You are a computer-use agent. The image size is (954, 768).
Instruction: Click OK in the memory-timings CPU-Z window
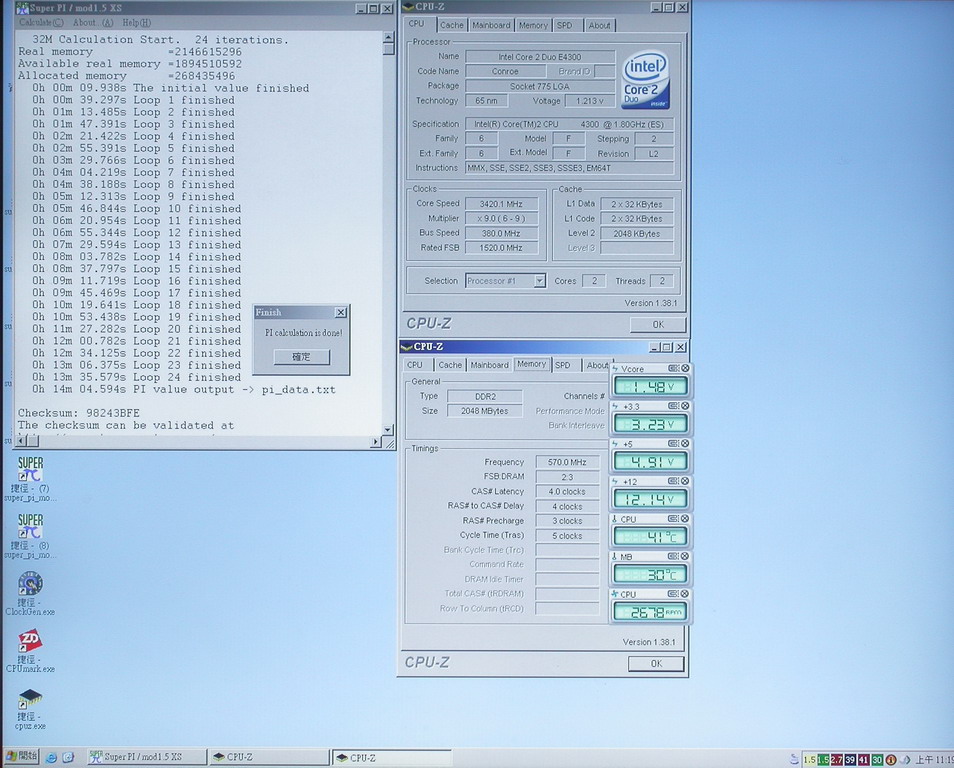click(656, 663)
